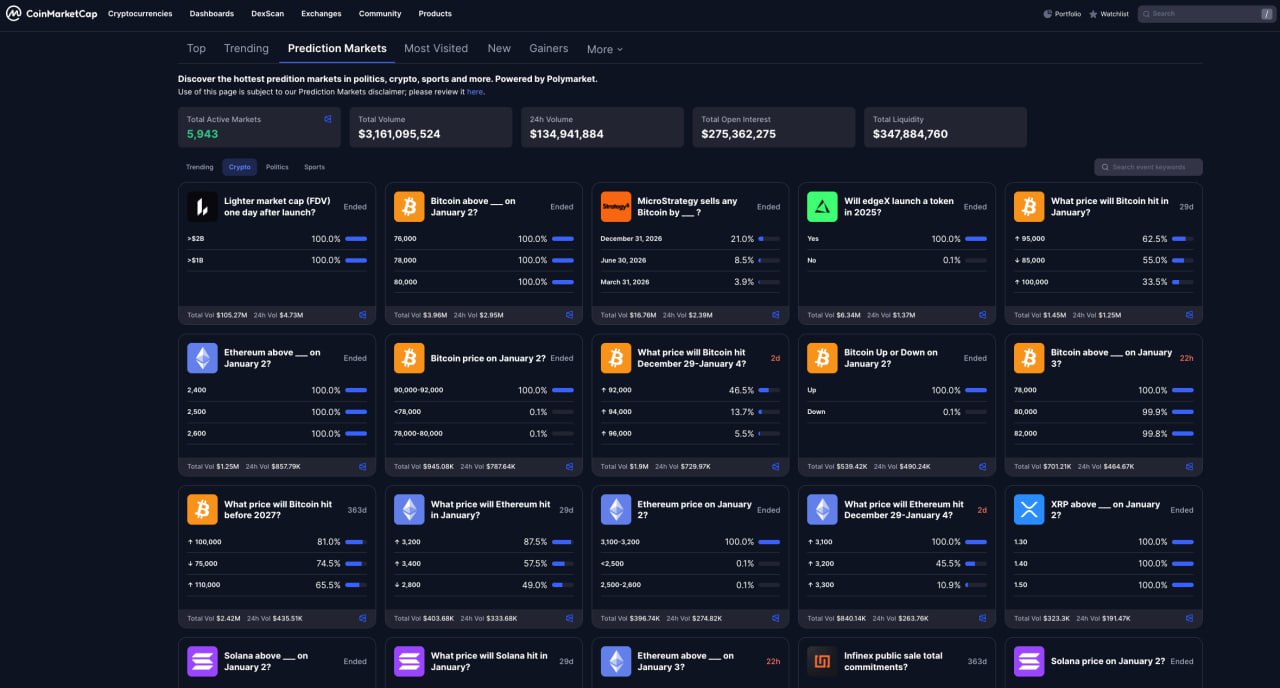This screenshot has width=1280, height=688.
Task: Click the MicroStrategy market logo
Action: click(616, 207)
